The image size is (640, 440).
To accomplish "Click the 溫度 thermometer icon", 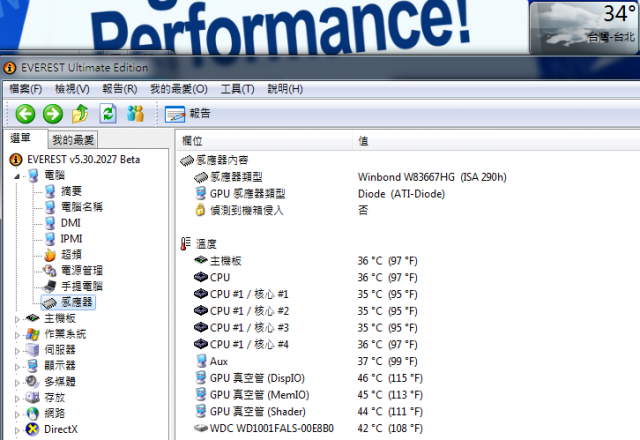I will click(x=185, y=244).
